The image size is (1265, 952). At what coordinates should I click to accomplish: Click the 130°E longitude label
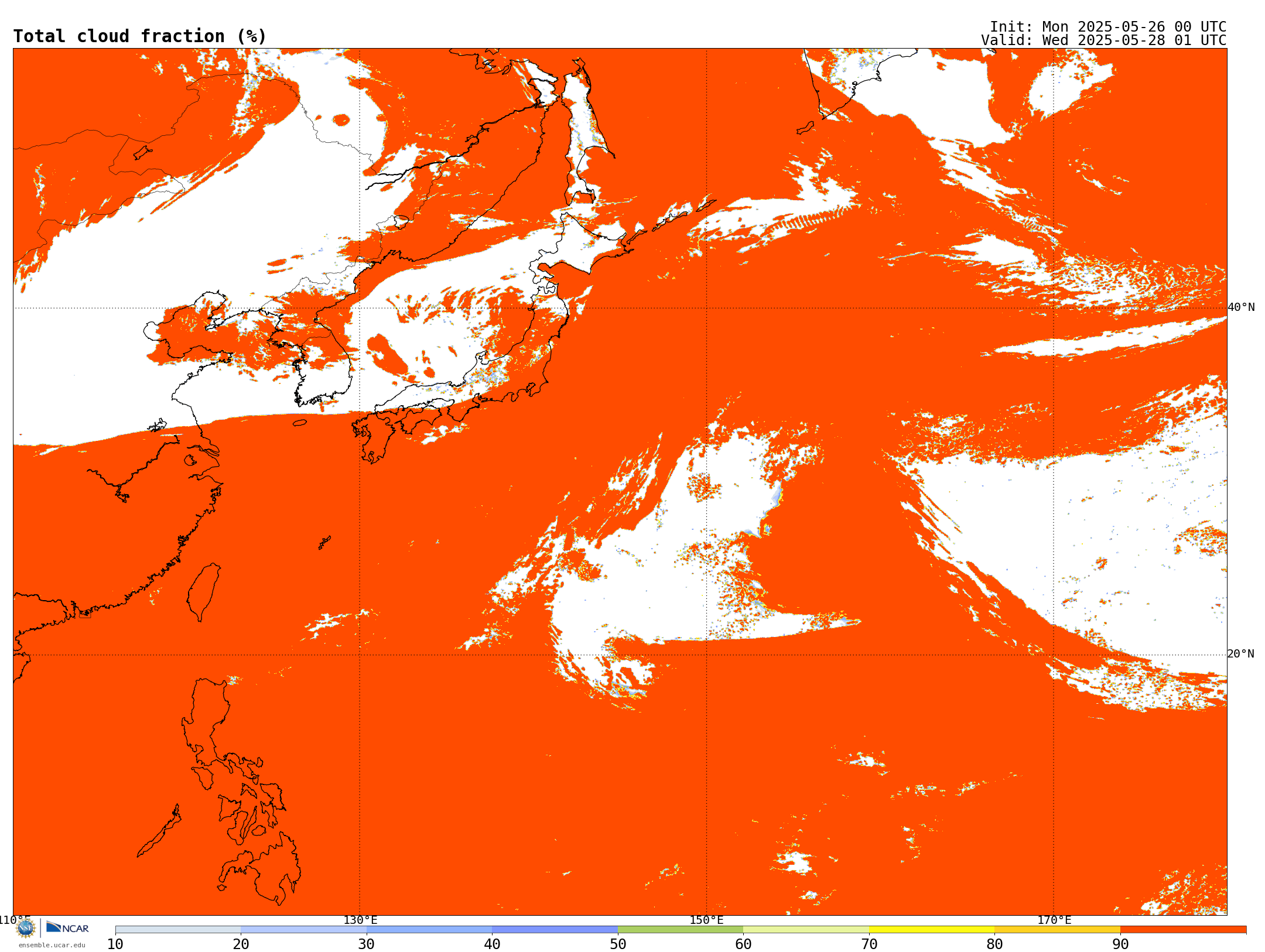(x=360, y=920)
